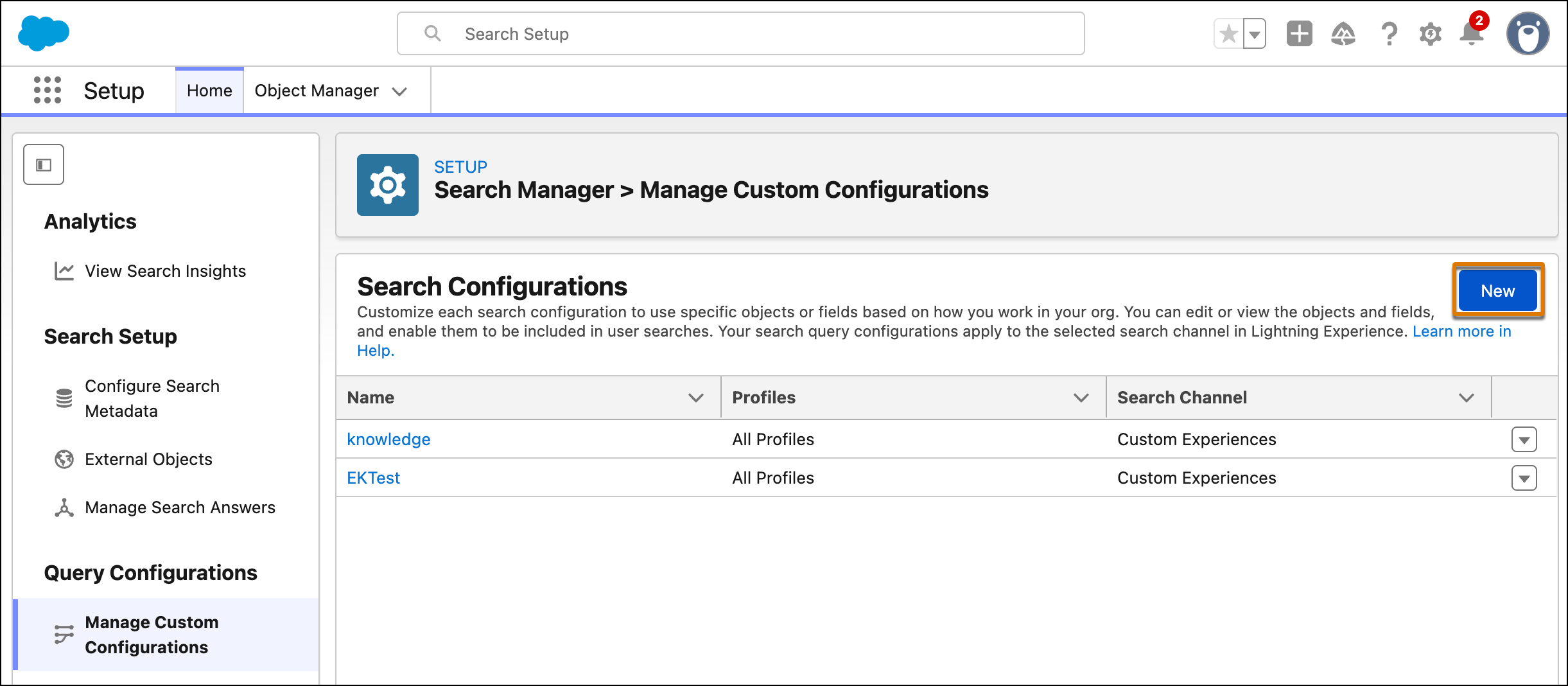Open the App Launcher dots grid
The width and height of the screenshot is (1568, 686).
tap(48, 91)
